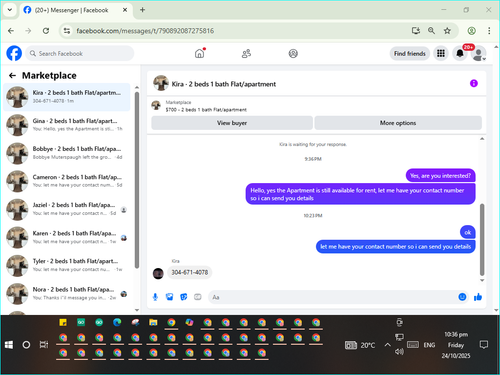Show hidden system tray icons
Image resolution: width=500 pixels, height=375 pixels.
pyautogui.click(x=387, y=345)
